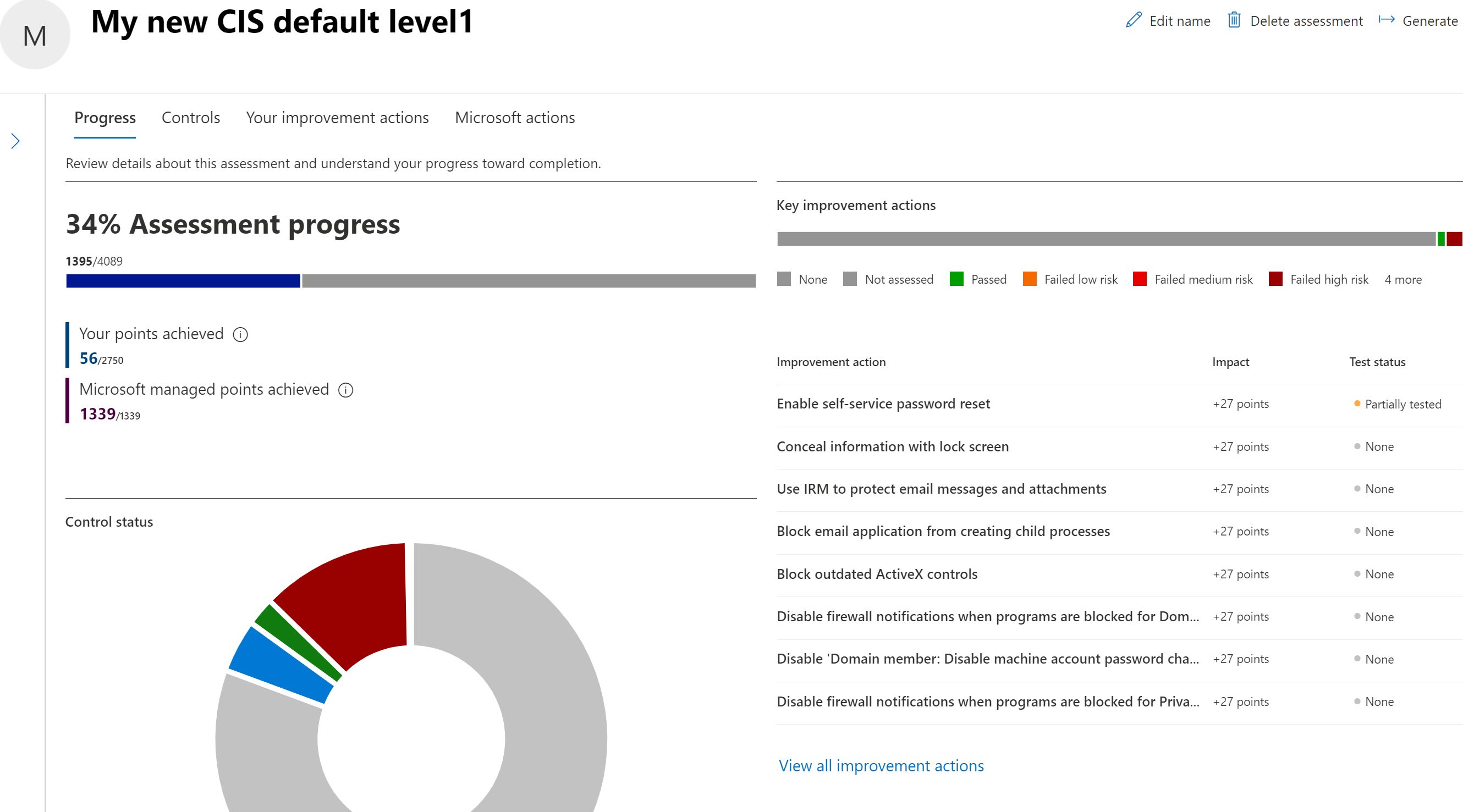The width and height of the screenshot is (1463, 812).
Task: Open the Your improvement actions tab
Action: pos(337,118)
